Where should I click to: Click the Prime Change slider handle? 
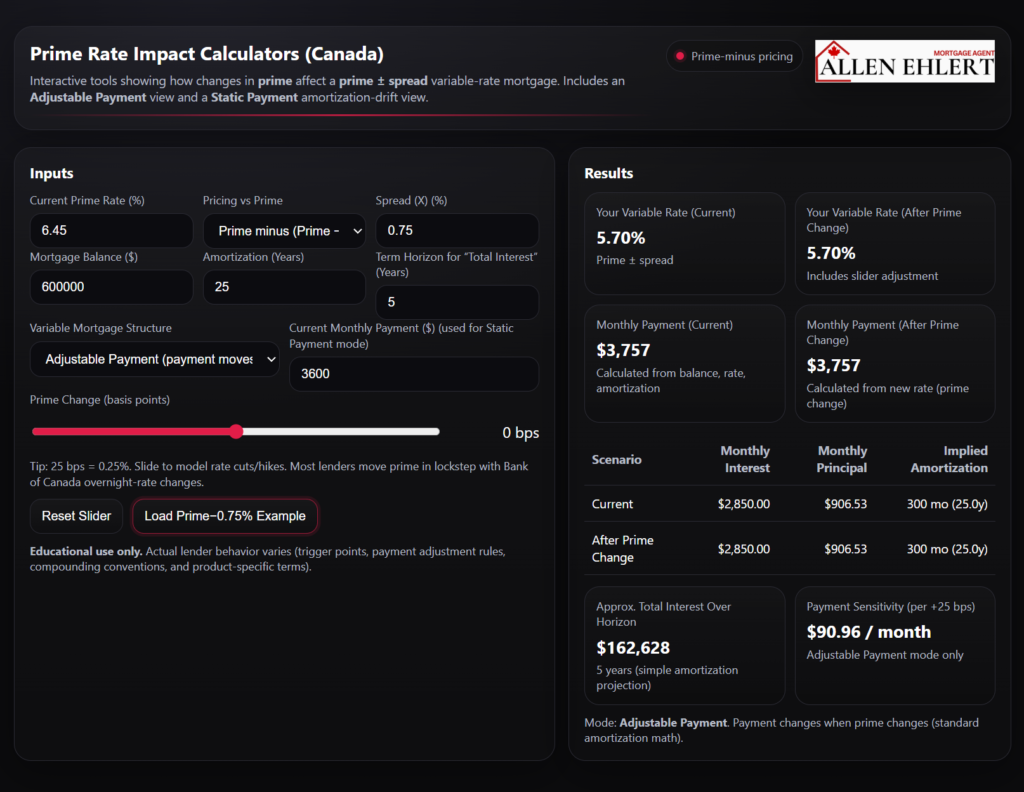236,432
